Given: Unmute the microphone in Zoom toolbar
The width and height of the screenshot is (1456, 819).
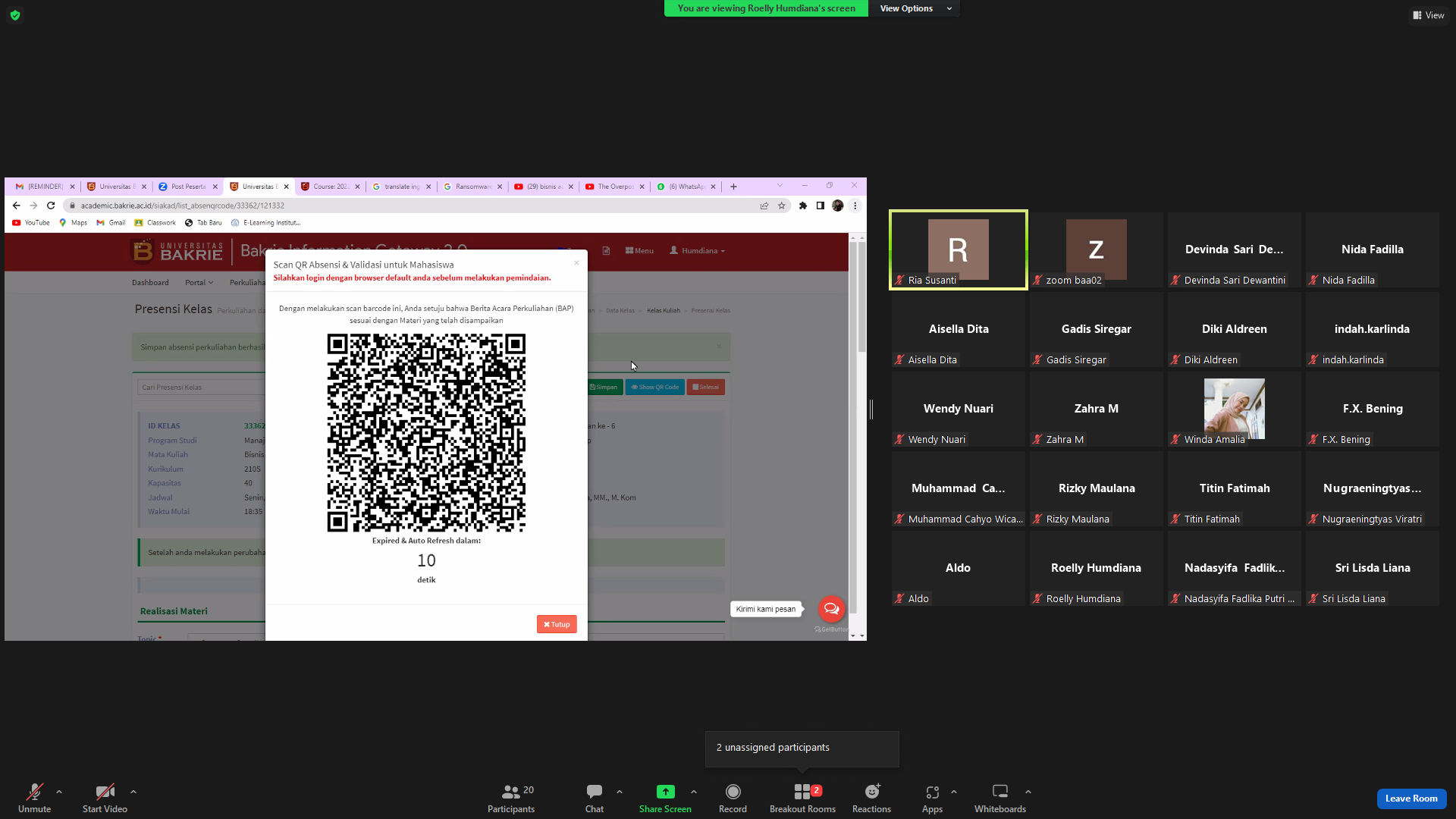Looking at the screenshot, I should (x=34, y=798).
